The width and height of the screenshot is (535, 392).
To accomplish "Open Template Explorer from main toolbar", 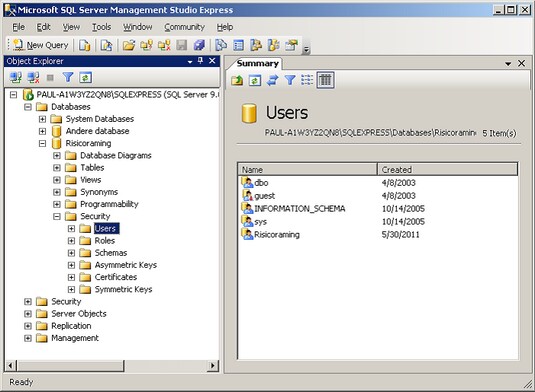I will [274, 45].
